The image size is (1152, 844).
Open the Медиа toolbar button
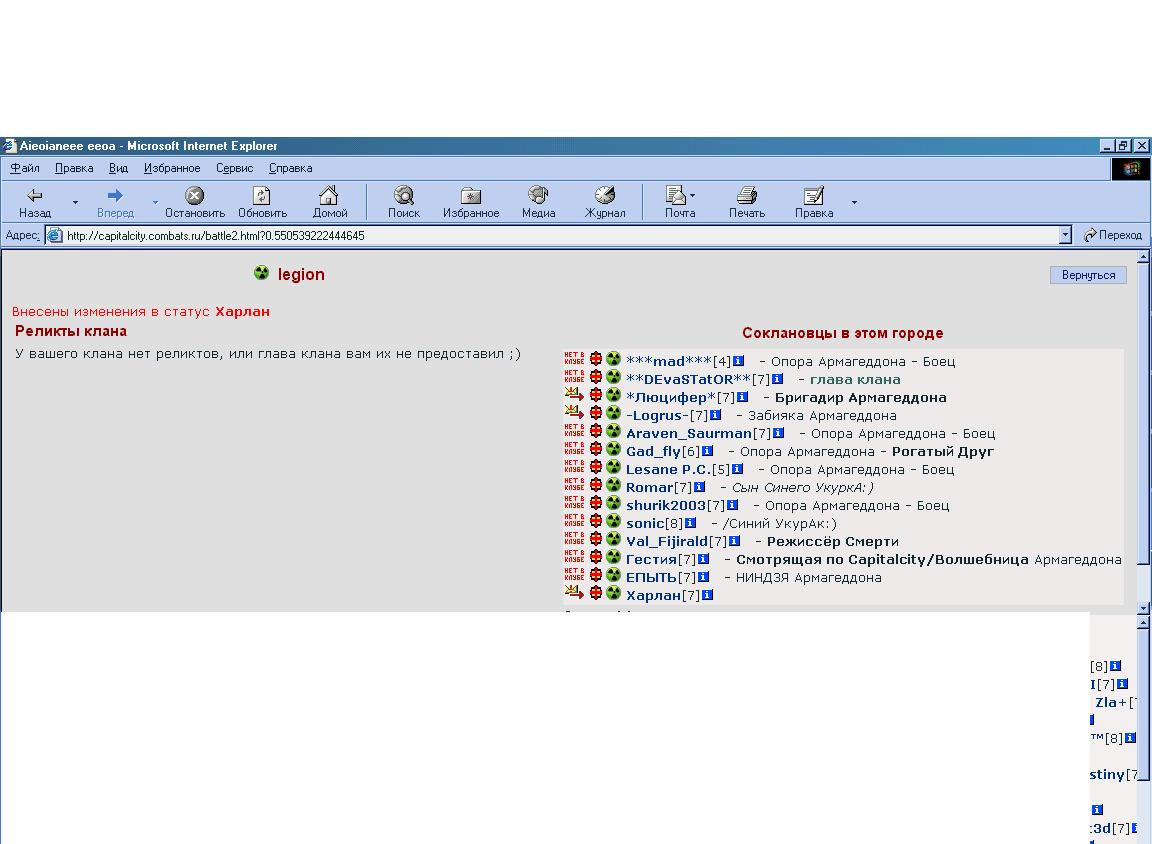(x=539, y=203)
